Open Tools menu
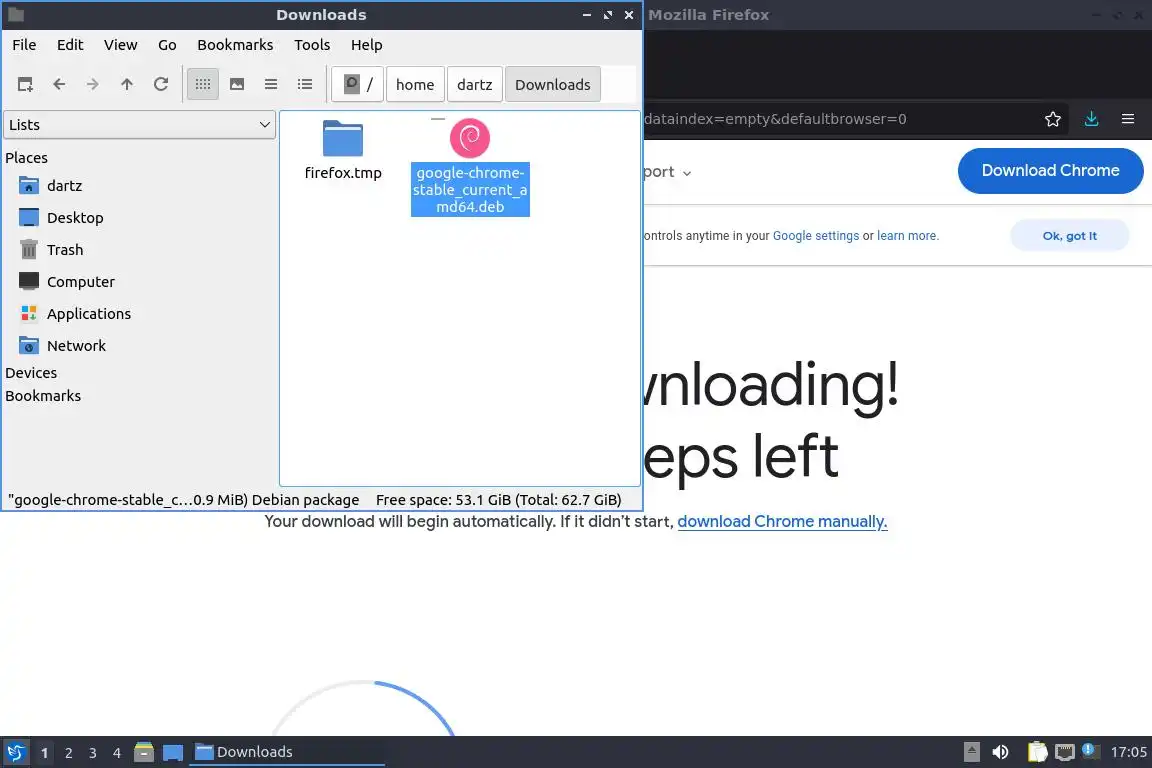Image resolution: width=1152 pixels, height=768 pixels. 312,45
